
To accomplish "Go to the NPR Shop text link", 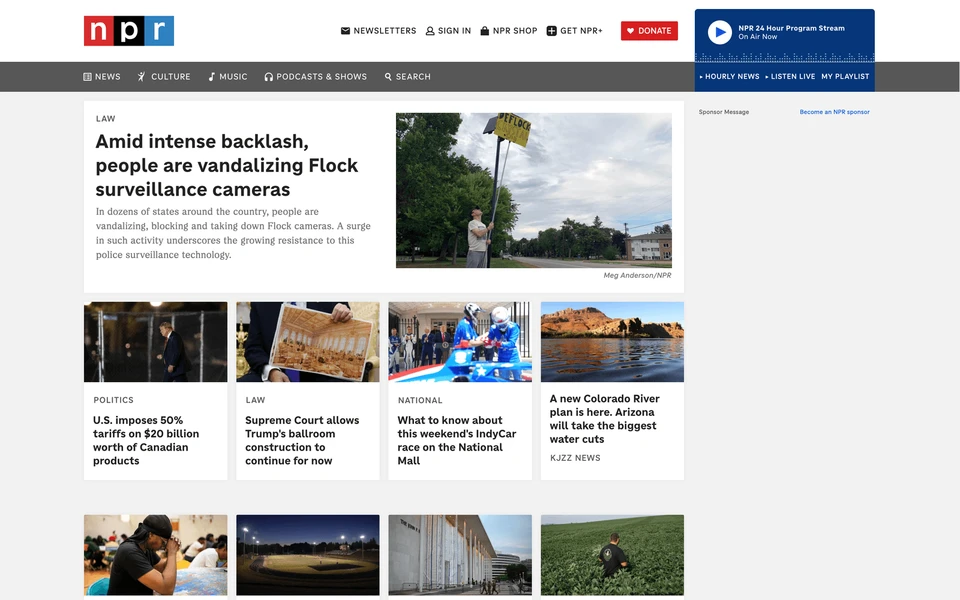I will coord(515,31).
